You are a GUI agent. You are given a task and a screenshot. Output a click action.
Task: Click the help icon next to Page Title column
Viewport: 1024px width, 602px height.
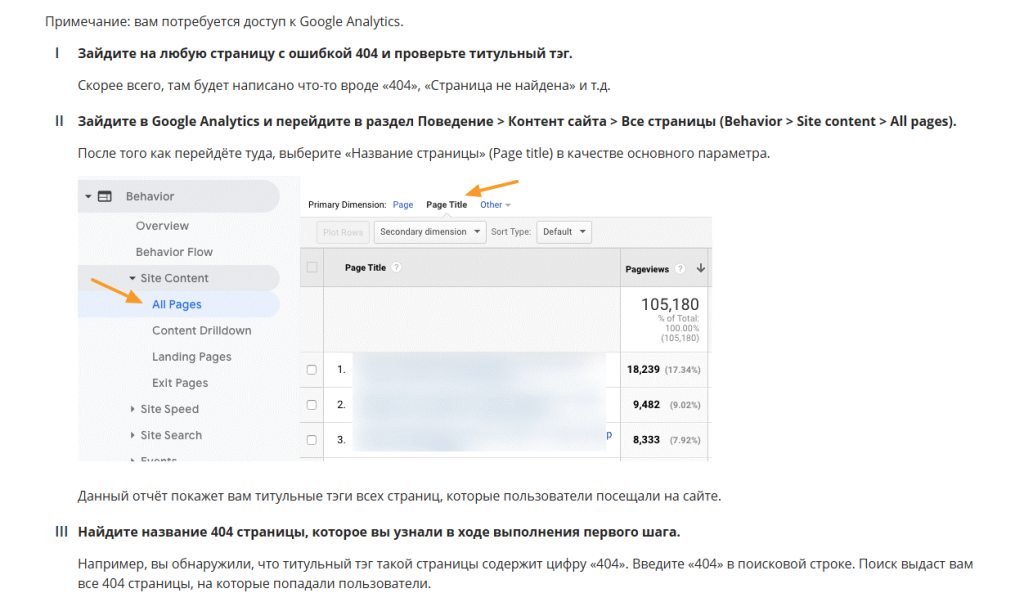pyautogui.click(x=397, y=267)
